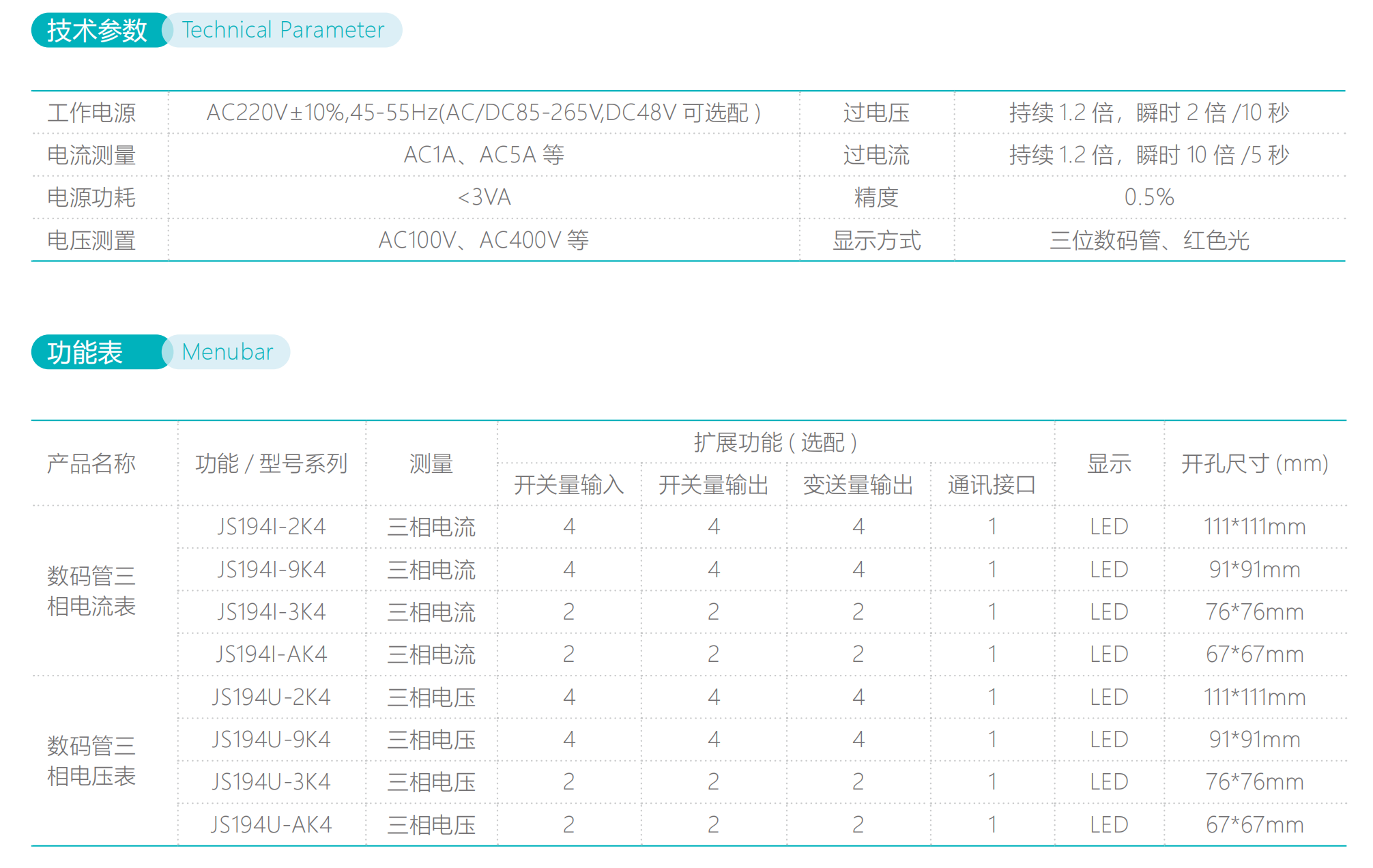Click the 扩展功能（选配）header cell
The height and width of the screenshot is (868, 1373).
click(x=775, y=441)
